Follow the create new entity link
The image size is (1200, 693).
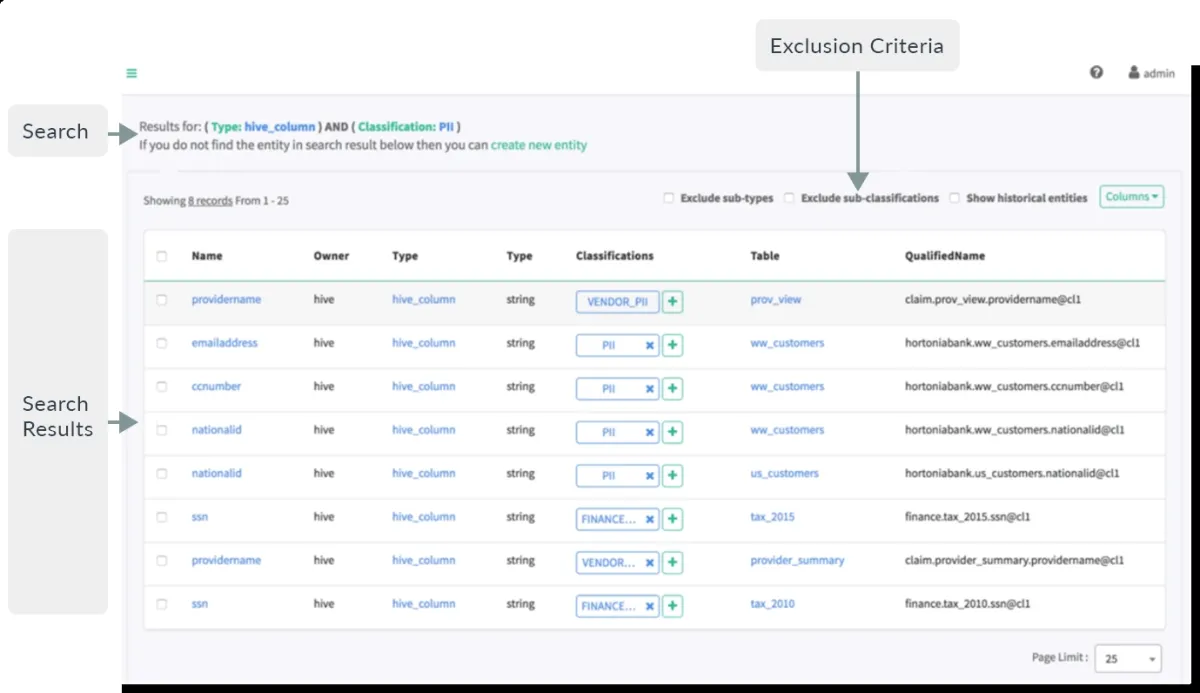point(539,145)
